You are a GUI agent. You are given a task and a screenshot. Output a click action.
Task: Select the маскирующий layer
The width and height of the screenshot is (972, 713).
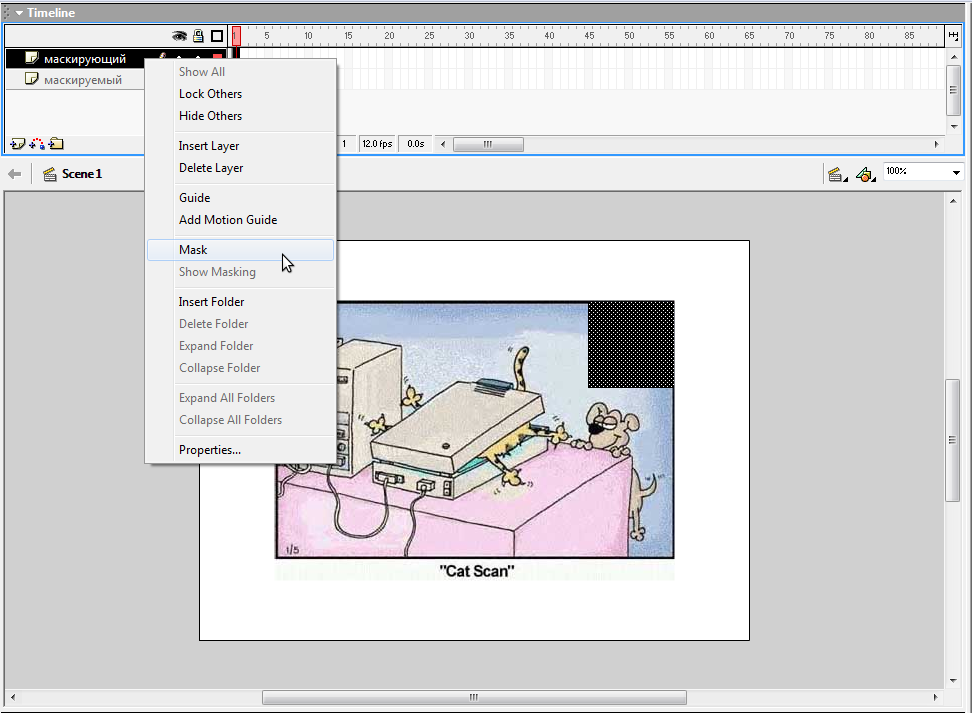pyautogui.click(x=85, y=59)
